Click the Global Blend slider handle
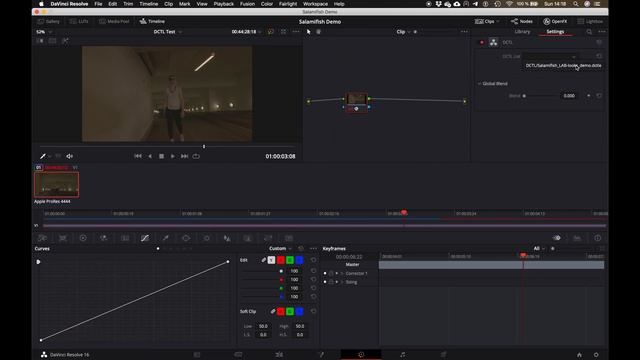640x360 pixels. coord(524,96)
